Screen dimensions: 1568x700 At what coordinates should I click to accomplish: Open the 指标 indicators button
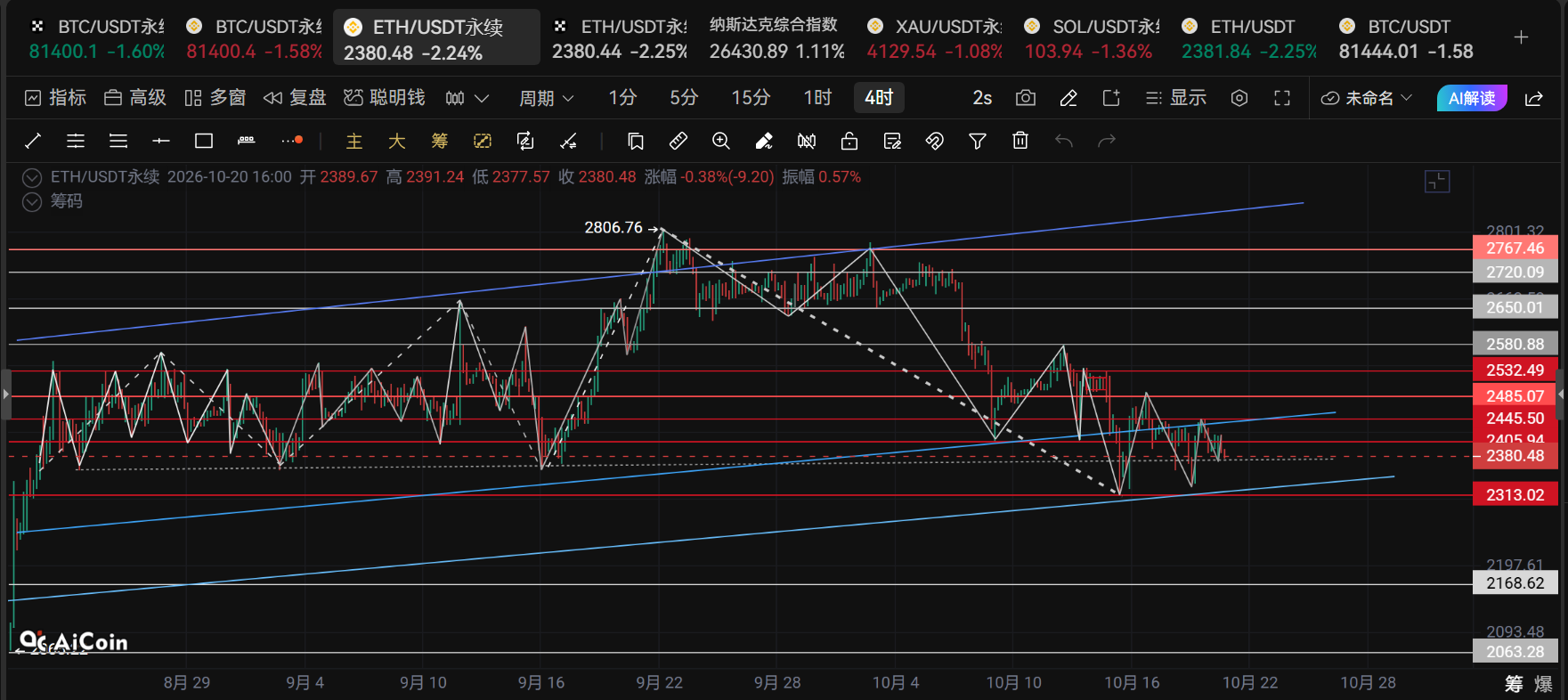[55, 98]
